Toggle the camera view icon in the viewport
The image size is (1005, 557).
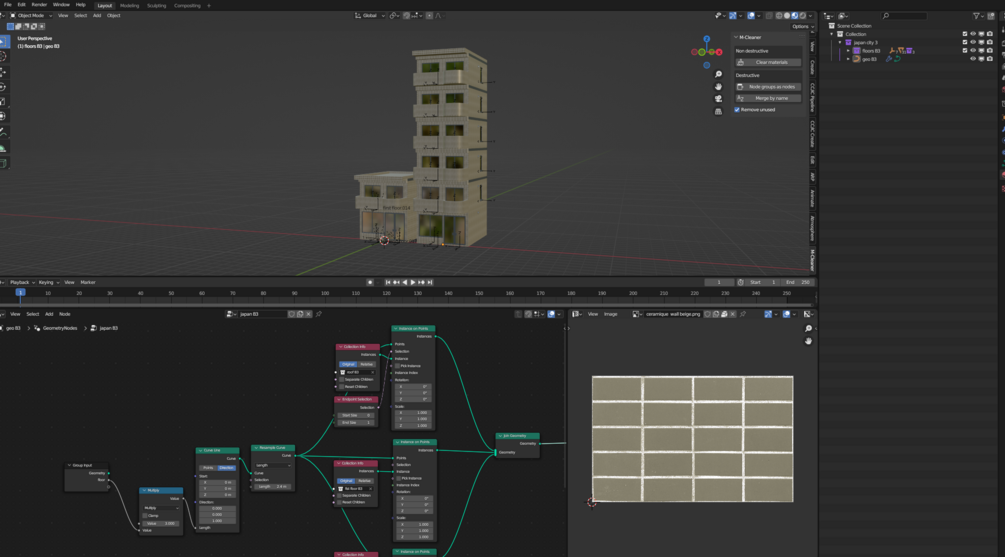pos(718,99)
